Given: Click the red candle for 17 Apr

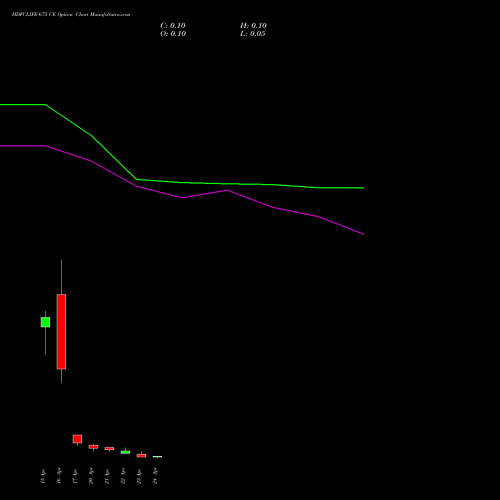Looking at the screenshot, I should click(77, 439).
